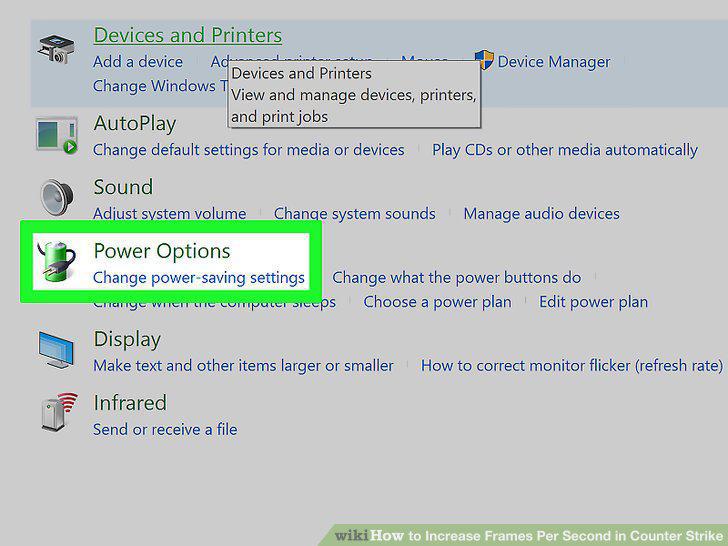Image resolution: width=728 pixels, height=546 pixels.
Task: Open the Devices and Printers camera-printer icon
Action: click(56, 49)
